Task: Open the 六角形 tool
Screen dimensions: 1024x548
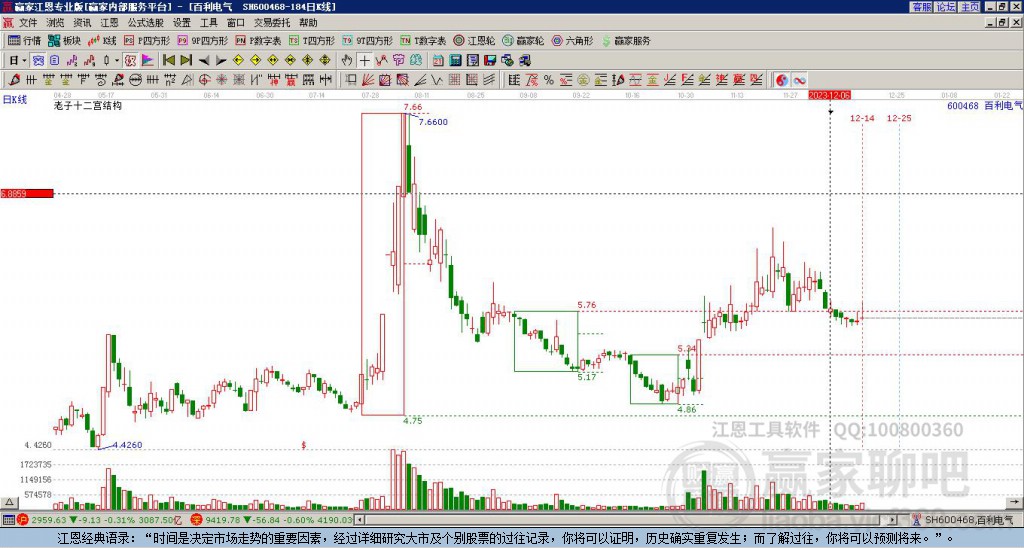Action: coord(573,40)
